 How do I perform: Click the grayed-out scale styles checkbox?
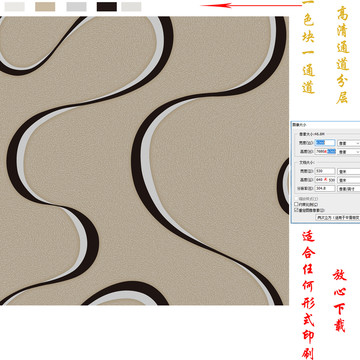296,199
